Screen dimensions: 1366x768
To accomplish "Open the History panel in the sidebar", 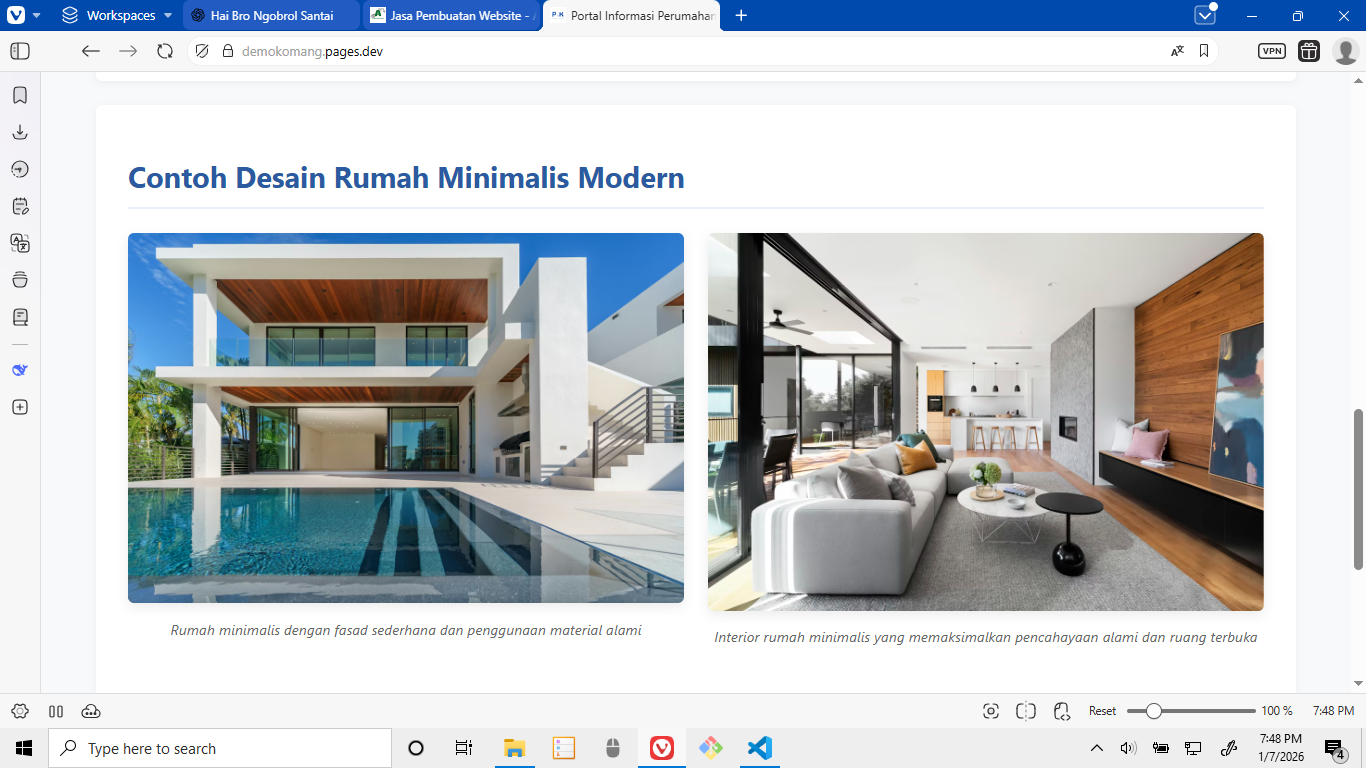I will tap(19, 169).
